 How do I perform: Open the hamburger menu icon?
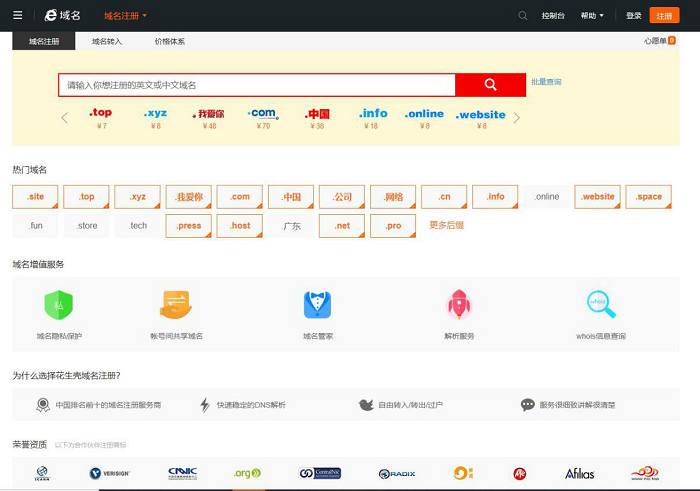[17, 15]
